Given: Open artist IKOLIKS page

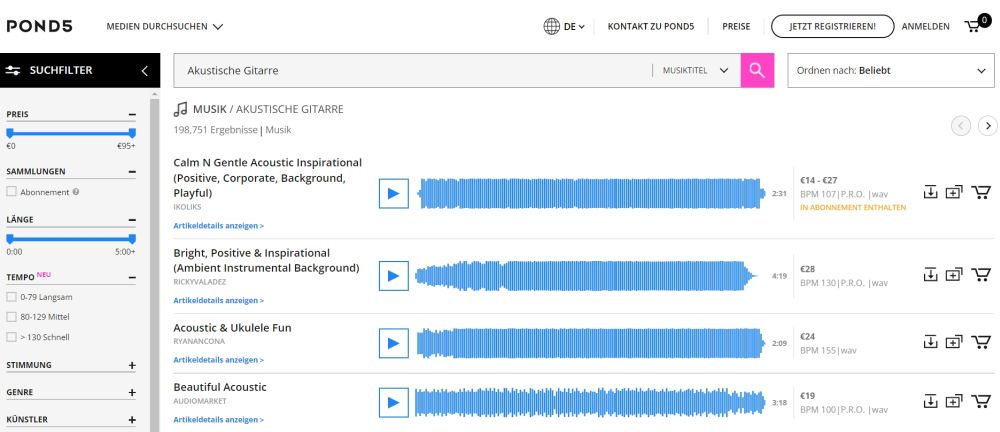Looking at the screenshot, I should (187, 207).
